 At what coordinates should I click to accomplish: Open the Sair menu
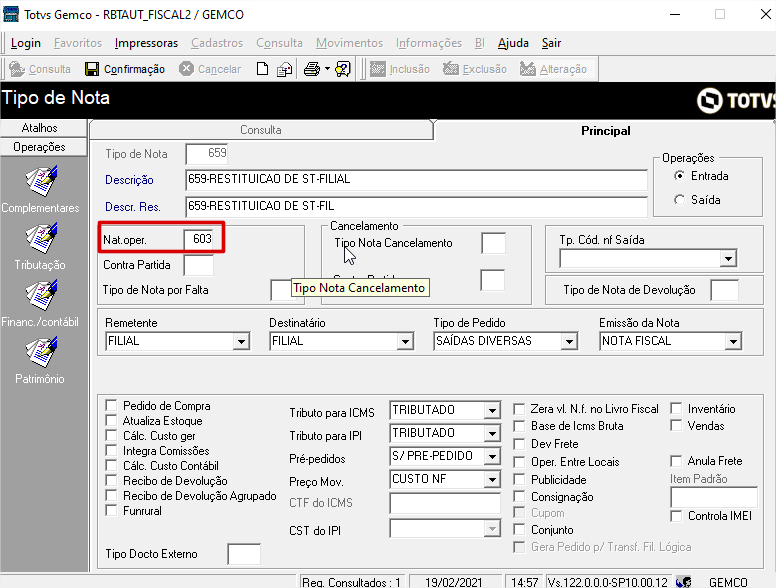pyautogui.click(x=551, y=44)
